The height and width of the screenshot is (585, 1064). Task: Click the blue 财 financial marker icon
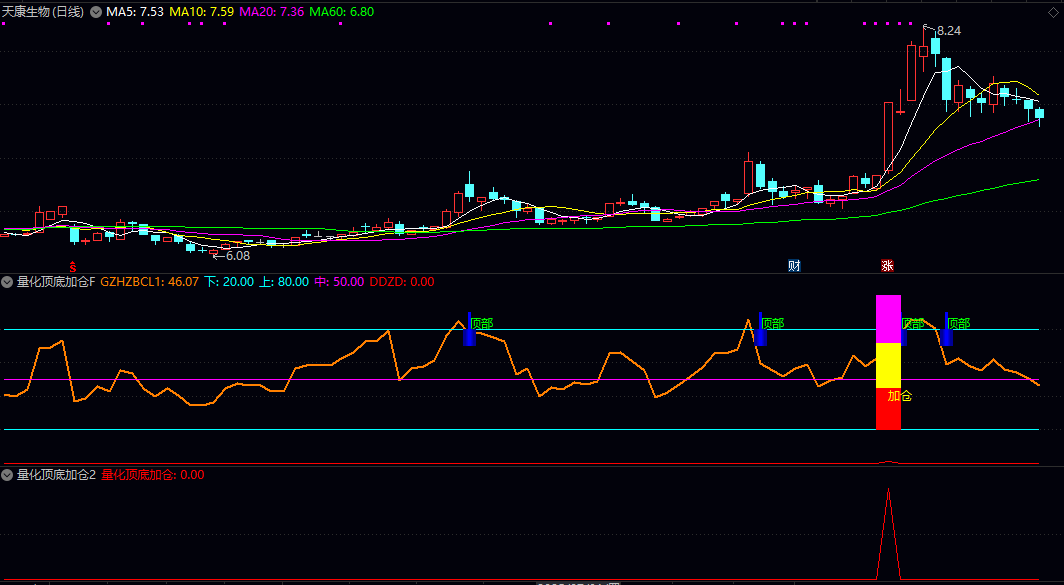[x=794, y=266]
